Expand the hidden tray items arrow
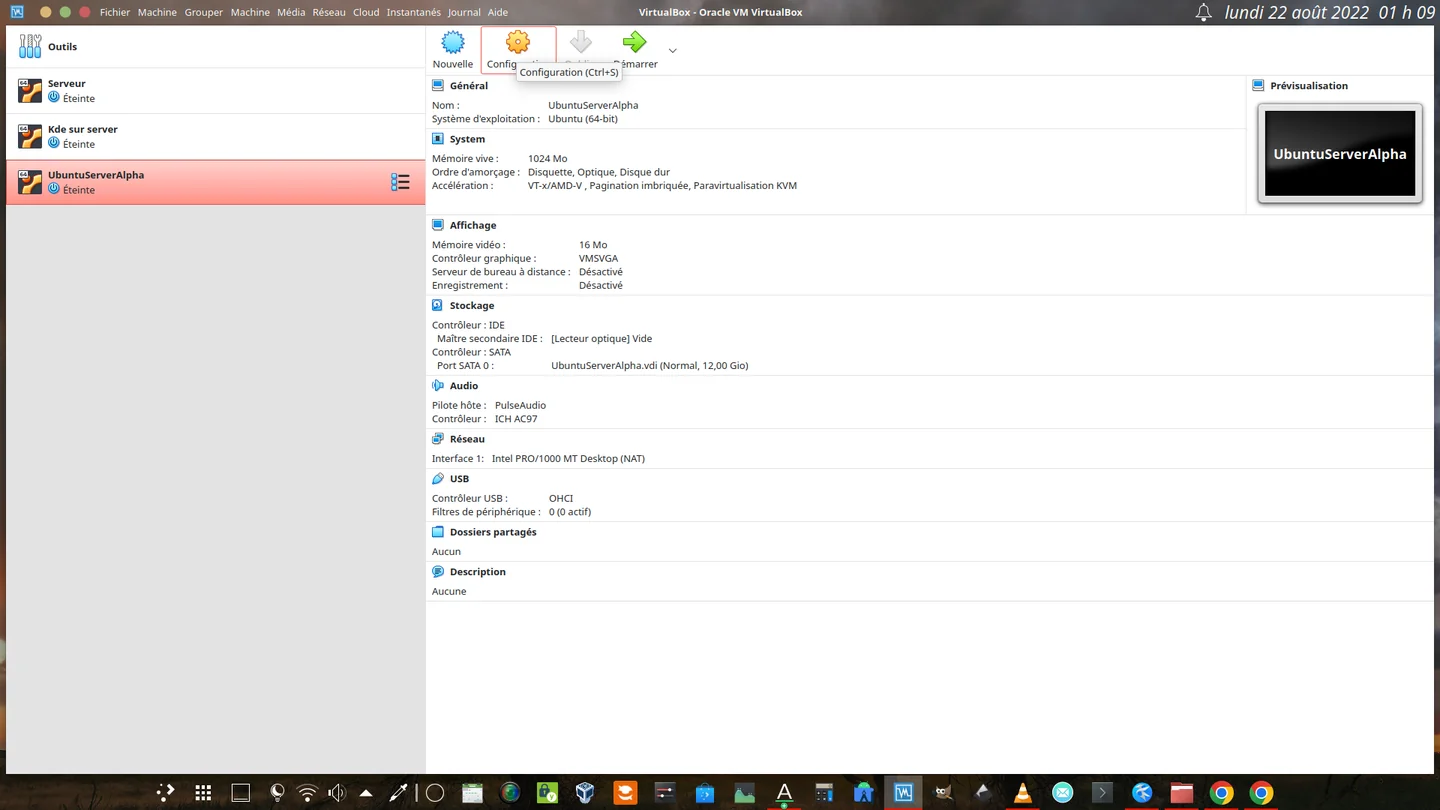Screen dimensions: 1440x810 (366, 793)
